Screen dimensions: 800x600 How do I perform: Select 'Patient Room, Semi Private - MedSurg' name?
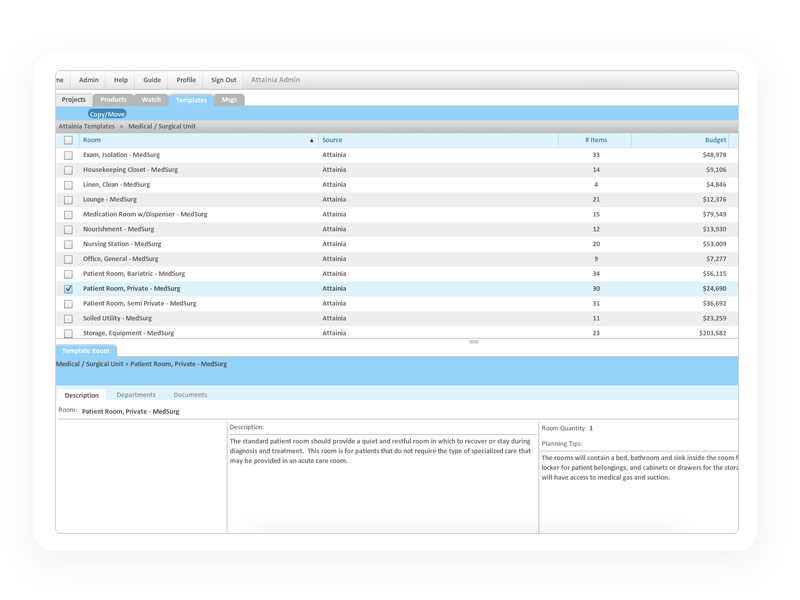[140, 303]
